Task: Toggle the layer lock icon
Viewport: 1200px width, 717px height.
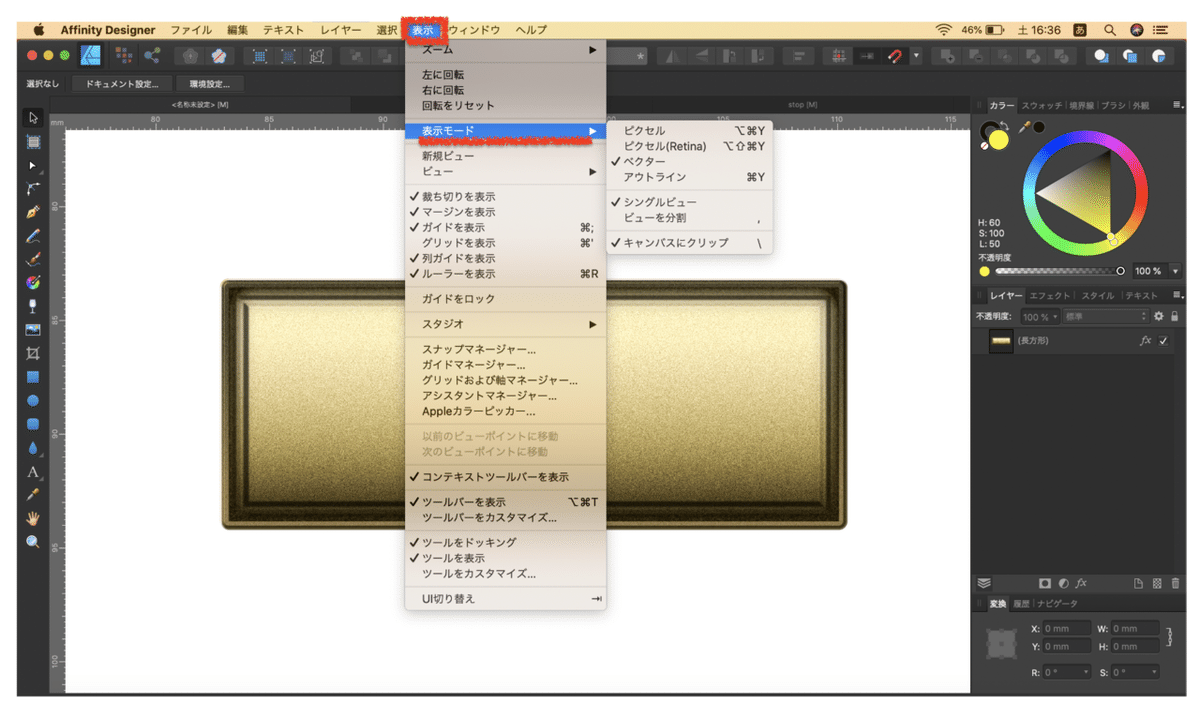Action: (1174, 316)
